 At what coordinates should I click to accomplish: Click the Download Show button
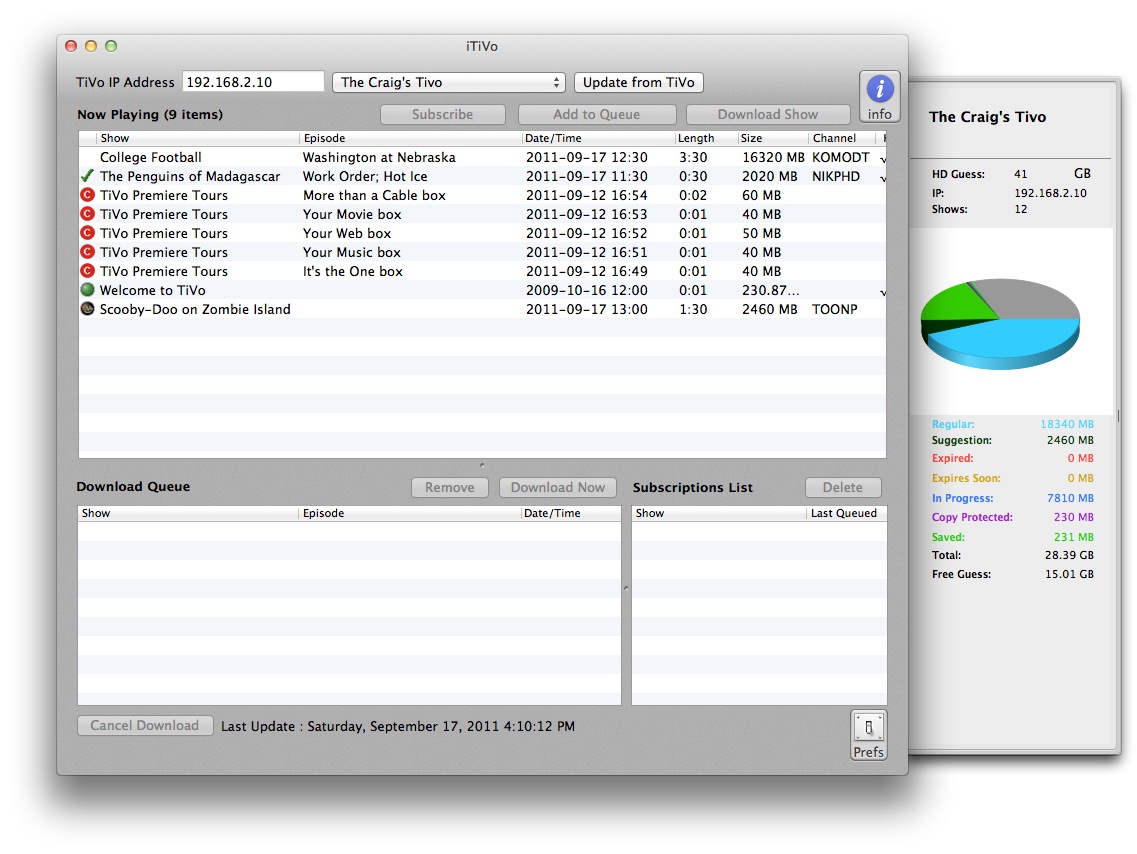[x=767, y=114]
